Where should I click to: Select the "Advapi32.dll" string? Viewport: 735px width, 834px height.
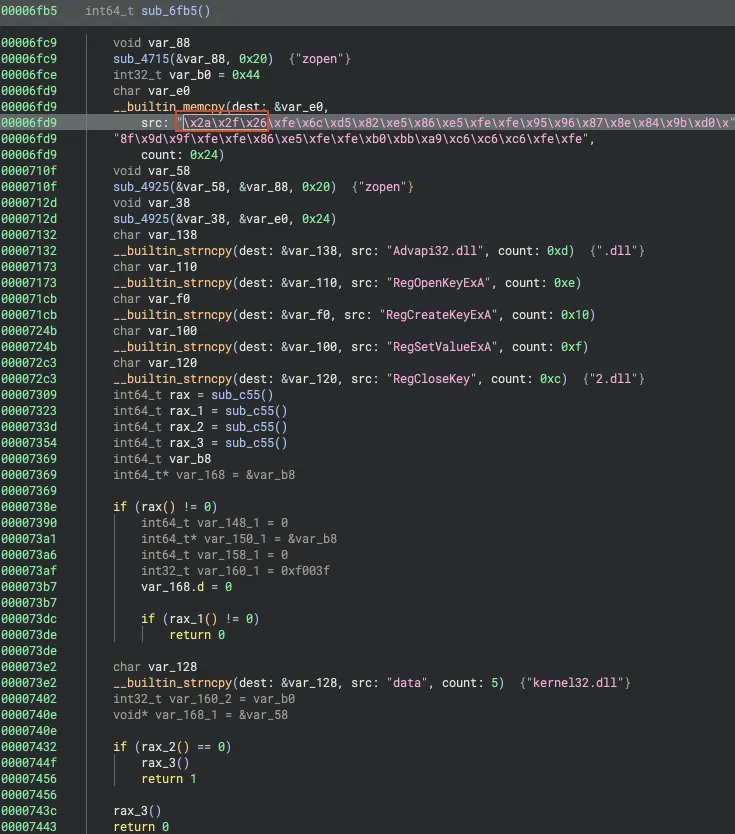click(435, 251)
